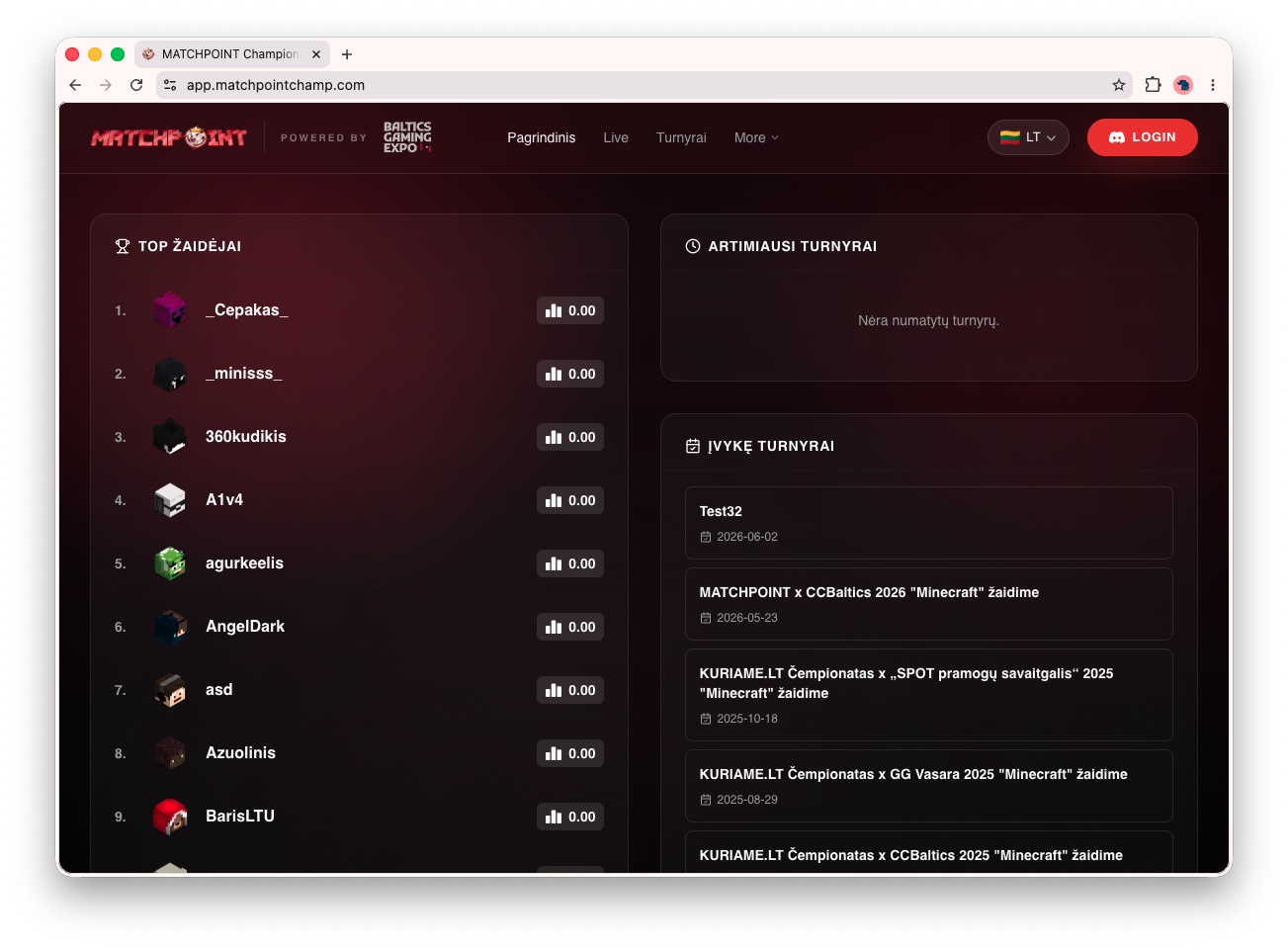Reload the current page
Viewport: 1288px width, 950px height.
136,85
